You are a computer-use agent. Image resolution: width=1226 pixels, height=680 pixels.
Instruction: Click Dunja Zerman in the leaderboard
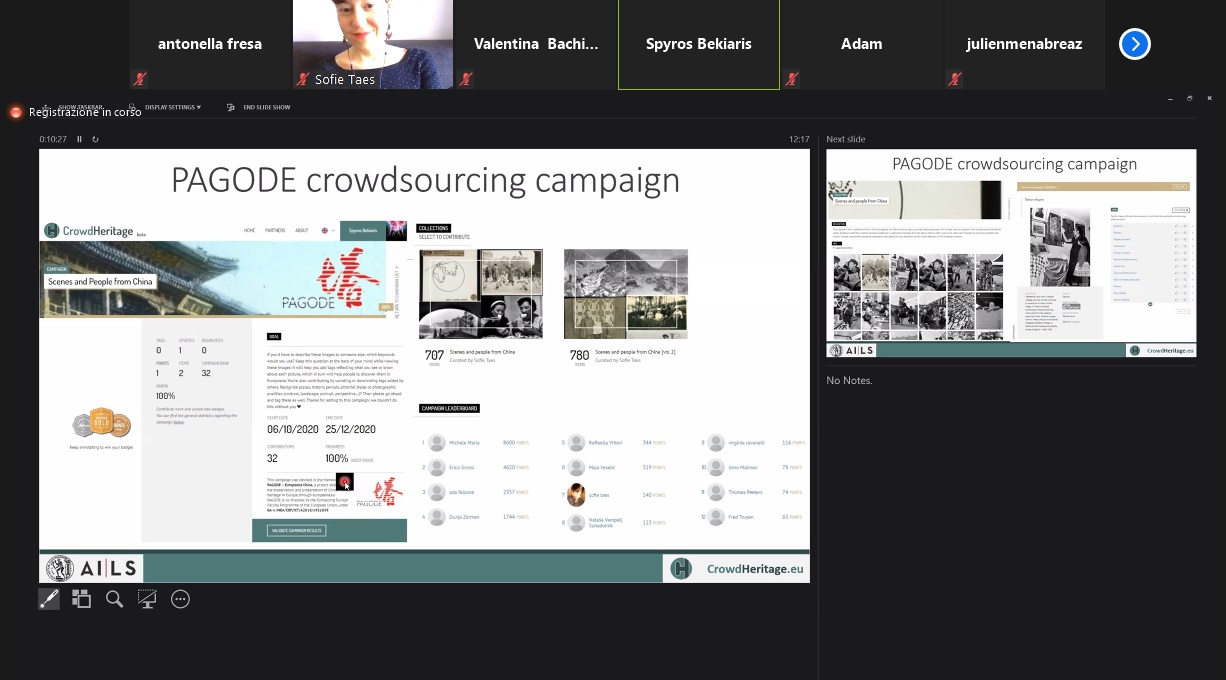pyautogui.click(x=464, y=517)
